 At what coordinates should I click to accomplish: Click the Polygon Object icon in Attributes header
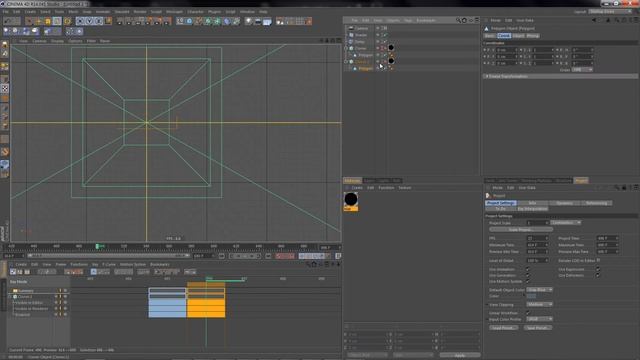click(x=487, y=29)
